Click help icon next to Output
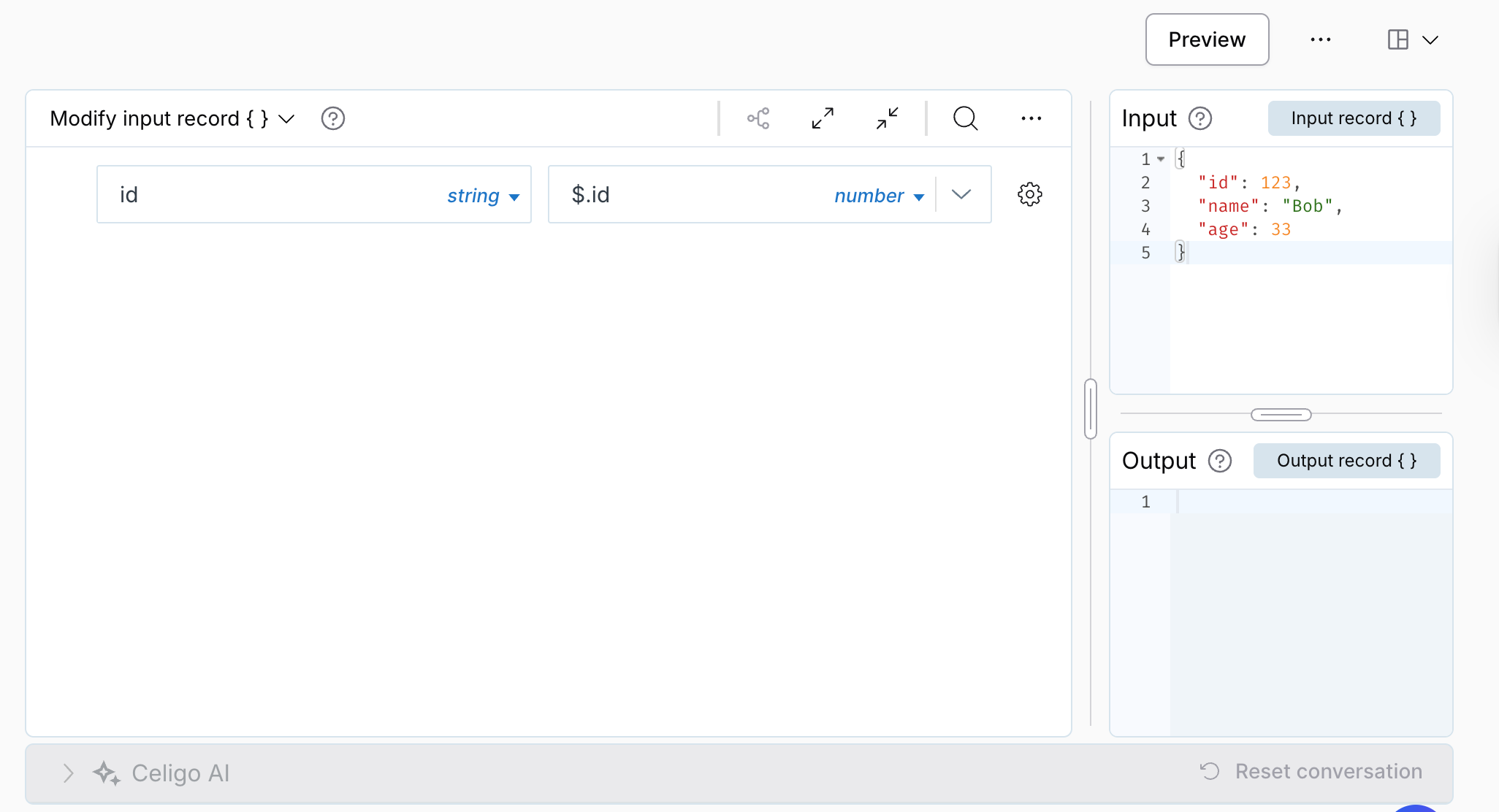The width and height of the screenshot is (1499, 812). [x=1220, y=461]
